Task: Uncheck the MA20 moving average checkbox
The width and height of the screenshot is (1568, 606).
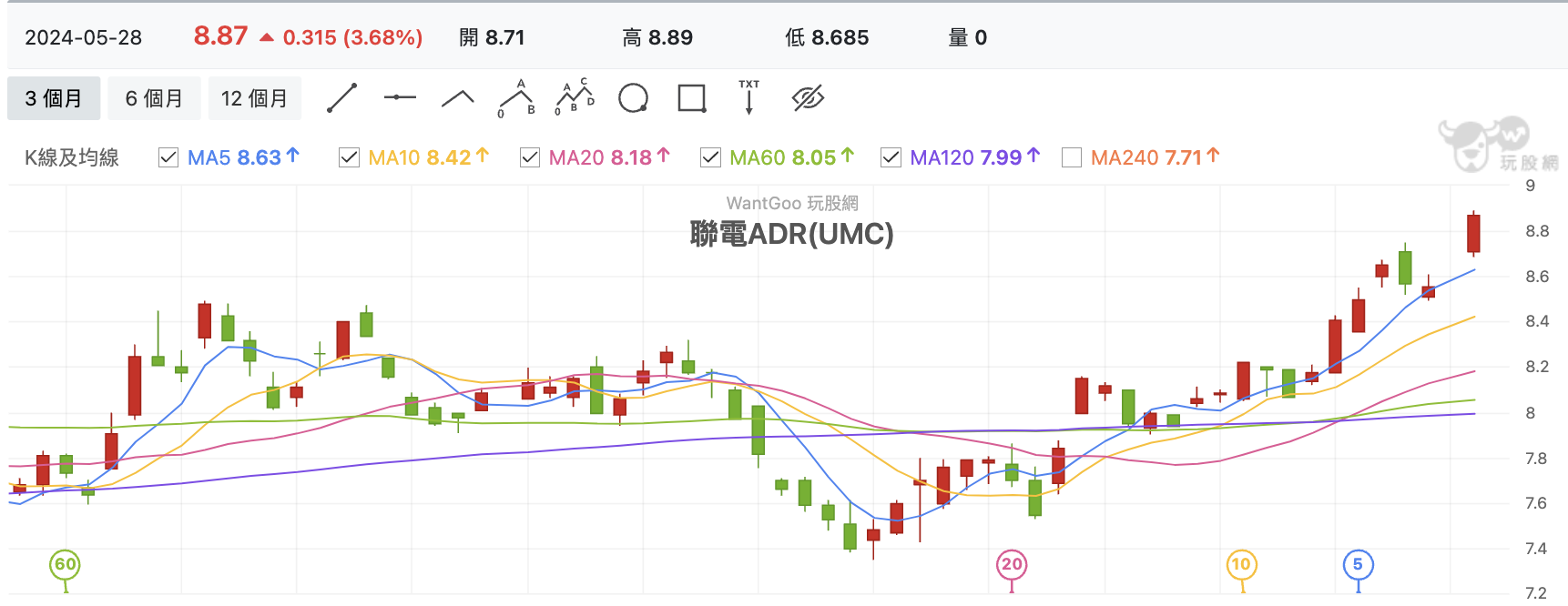Action: pos(530,157)
